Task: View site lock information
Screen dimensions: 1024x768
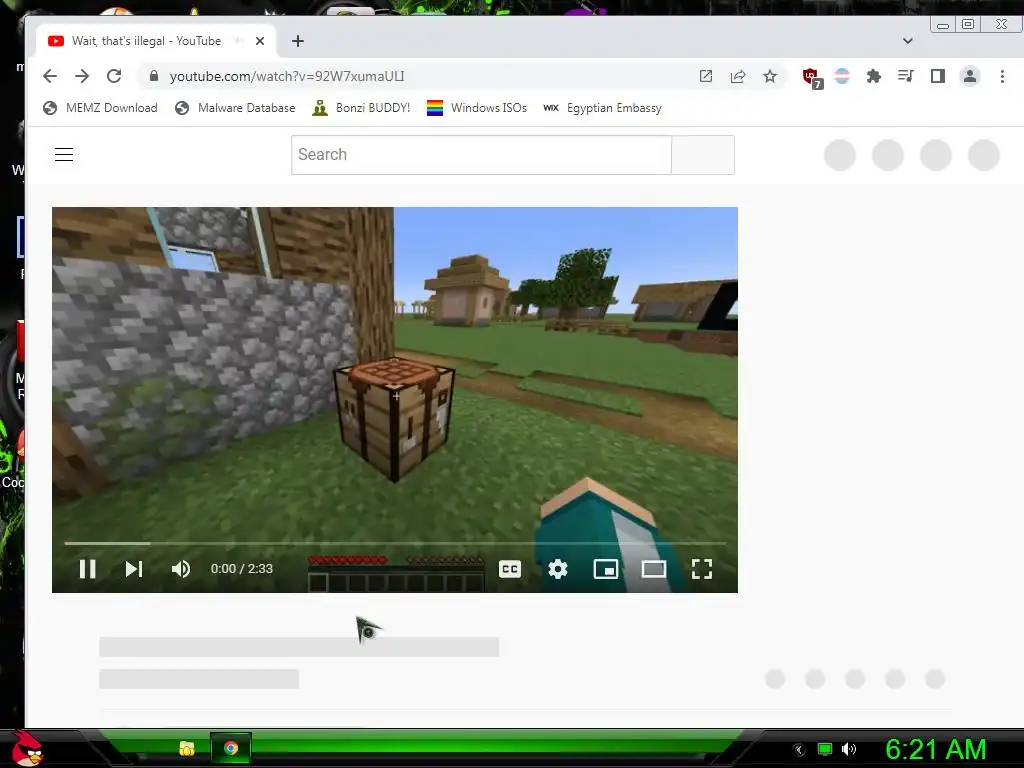Action: pyautogui.click(x=153, y=76)
